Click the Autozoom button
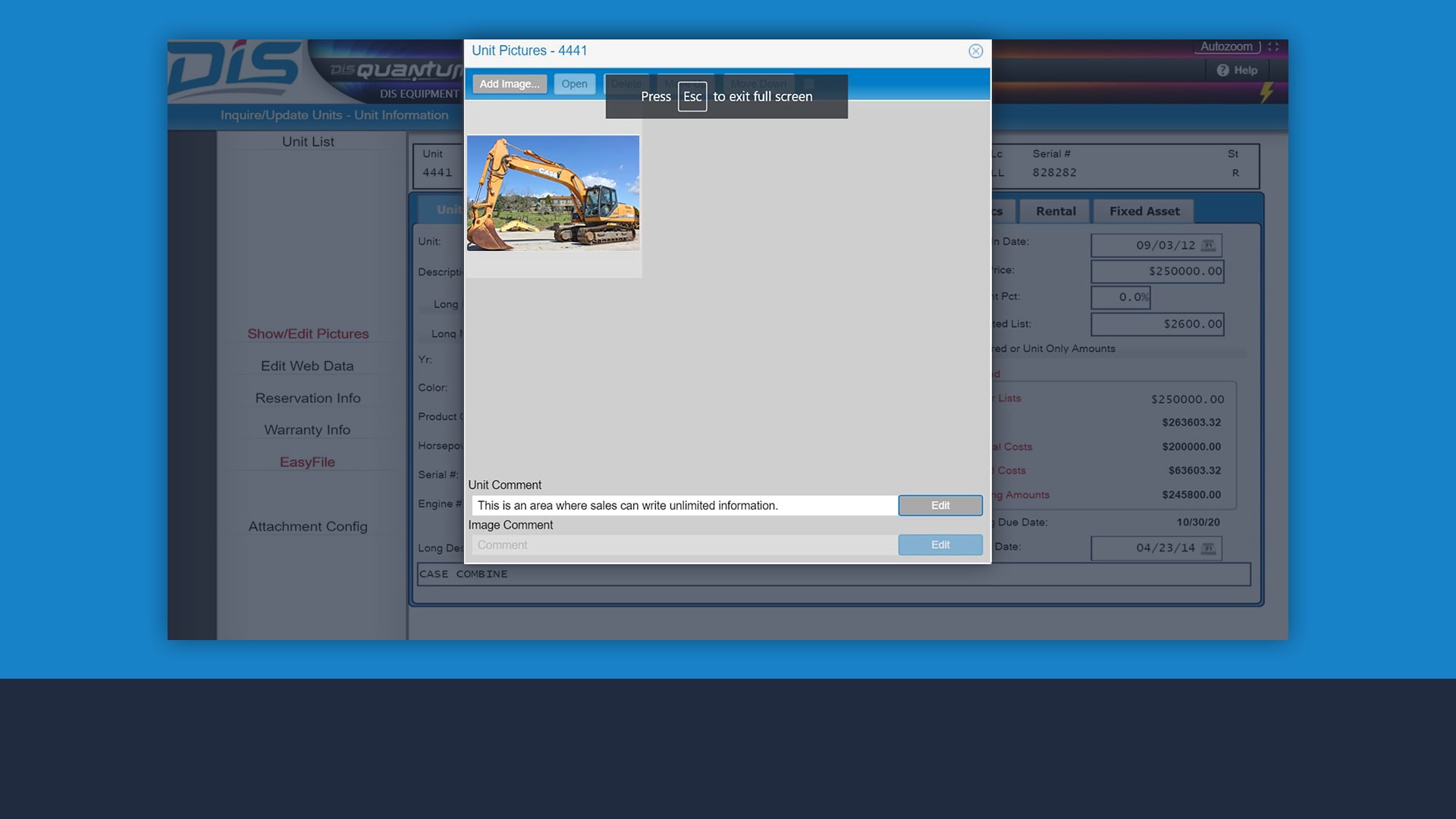Screen dimensions: 1456x819 tap(1226, 46)
